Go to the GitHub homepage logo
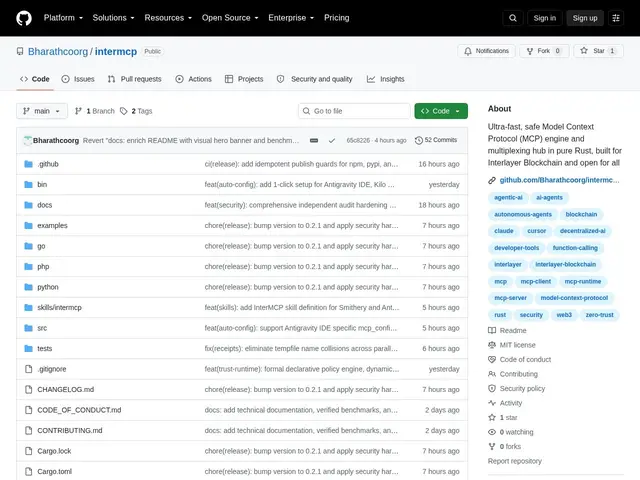The height and width of the screenshot is (480, 640). [x=24, y=18]
